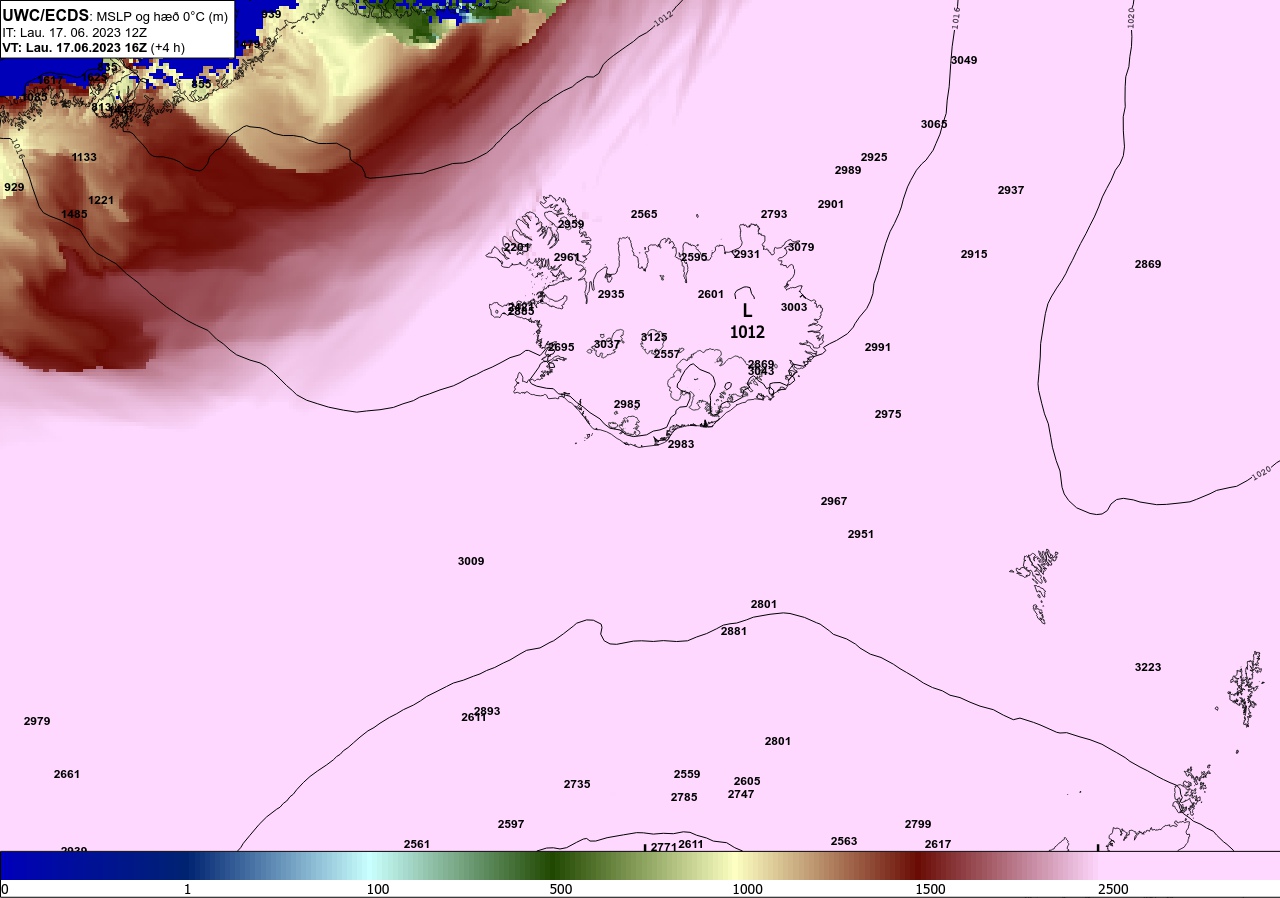This screenshot has height=898, width=1280.
Task: Click the 2561 height value
Action: coord(417,844)
